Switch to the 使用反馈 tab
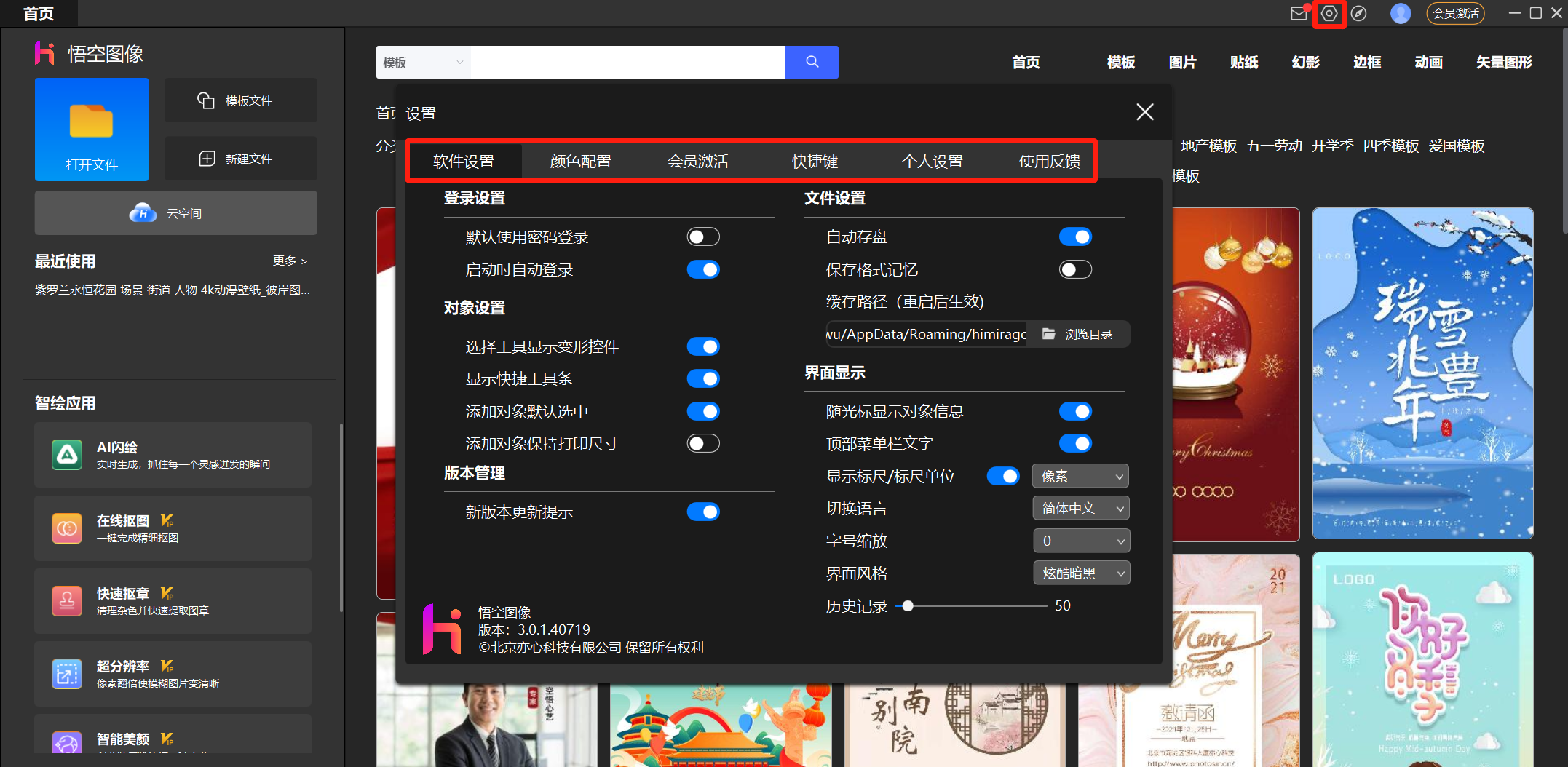 [x=1049, y=161]
